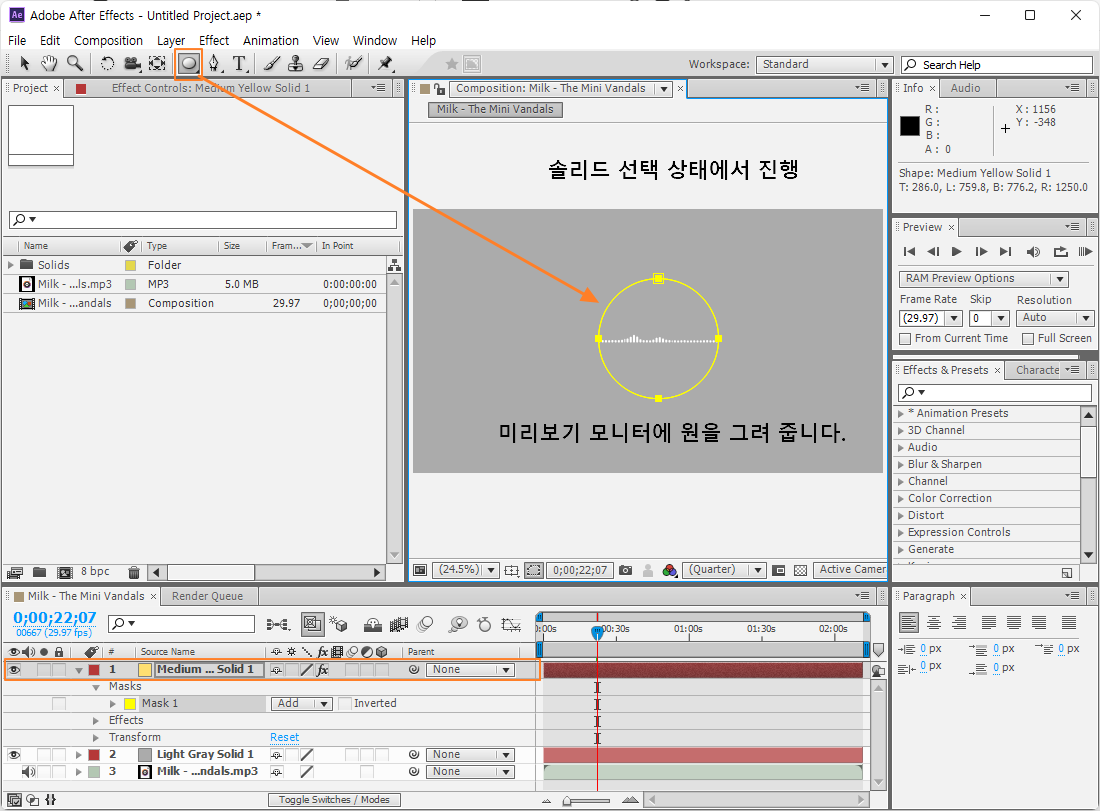
Task: Open the Resolution Auto dropdown
Action: [1054, 318]
